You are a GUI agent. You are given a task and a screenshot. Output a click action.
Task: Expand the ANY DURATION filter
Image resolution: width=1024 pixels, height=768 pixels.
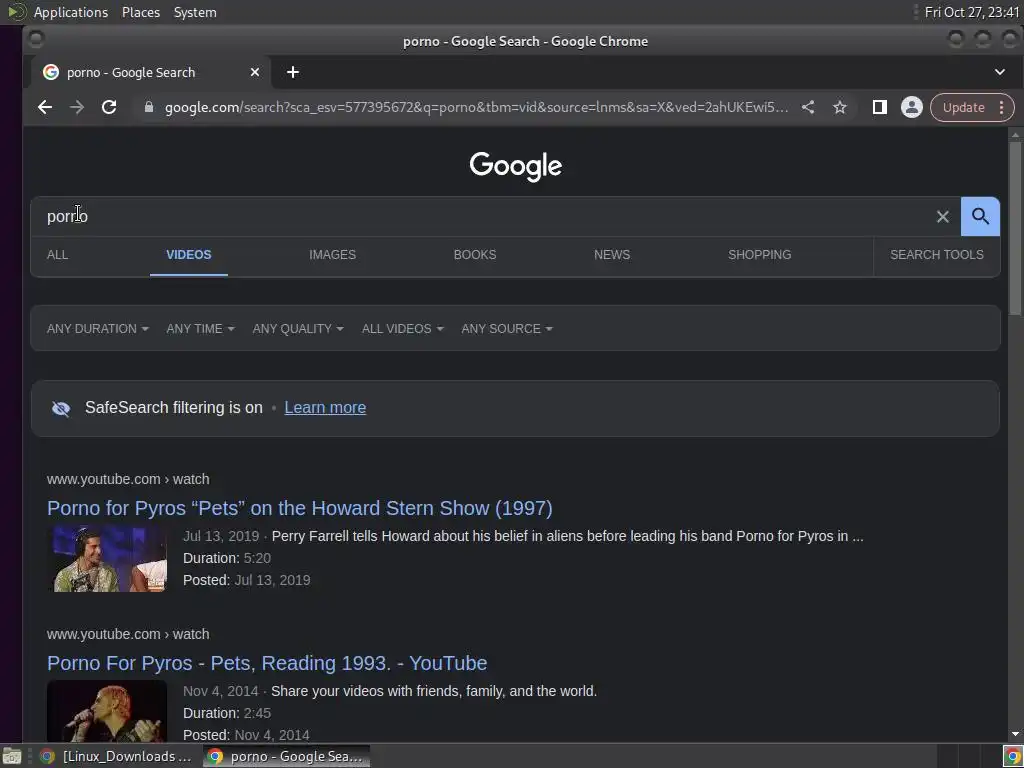tap(98, 328)
